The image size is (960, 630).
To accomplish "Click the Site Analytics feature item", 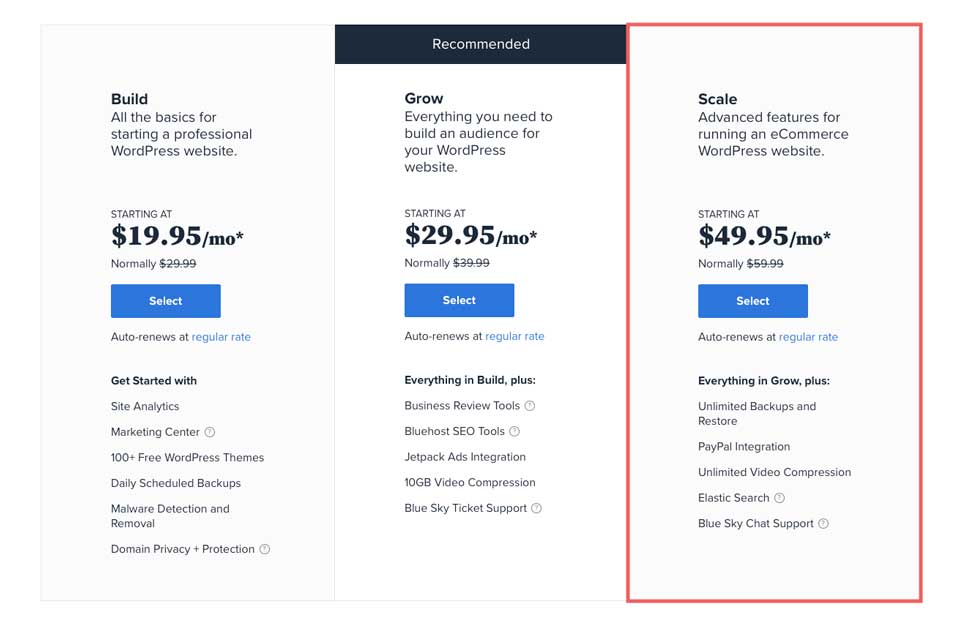I will (145, 407).
